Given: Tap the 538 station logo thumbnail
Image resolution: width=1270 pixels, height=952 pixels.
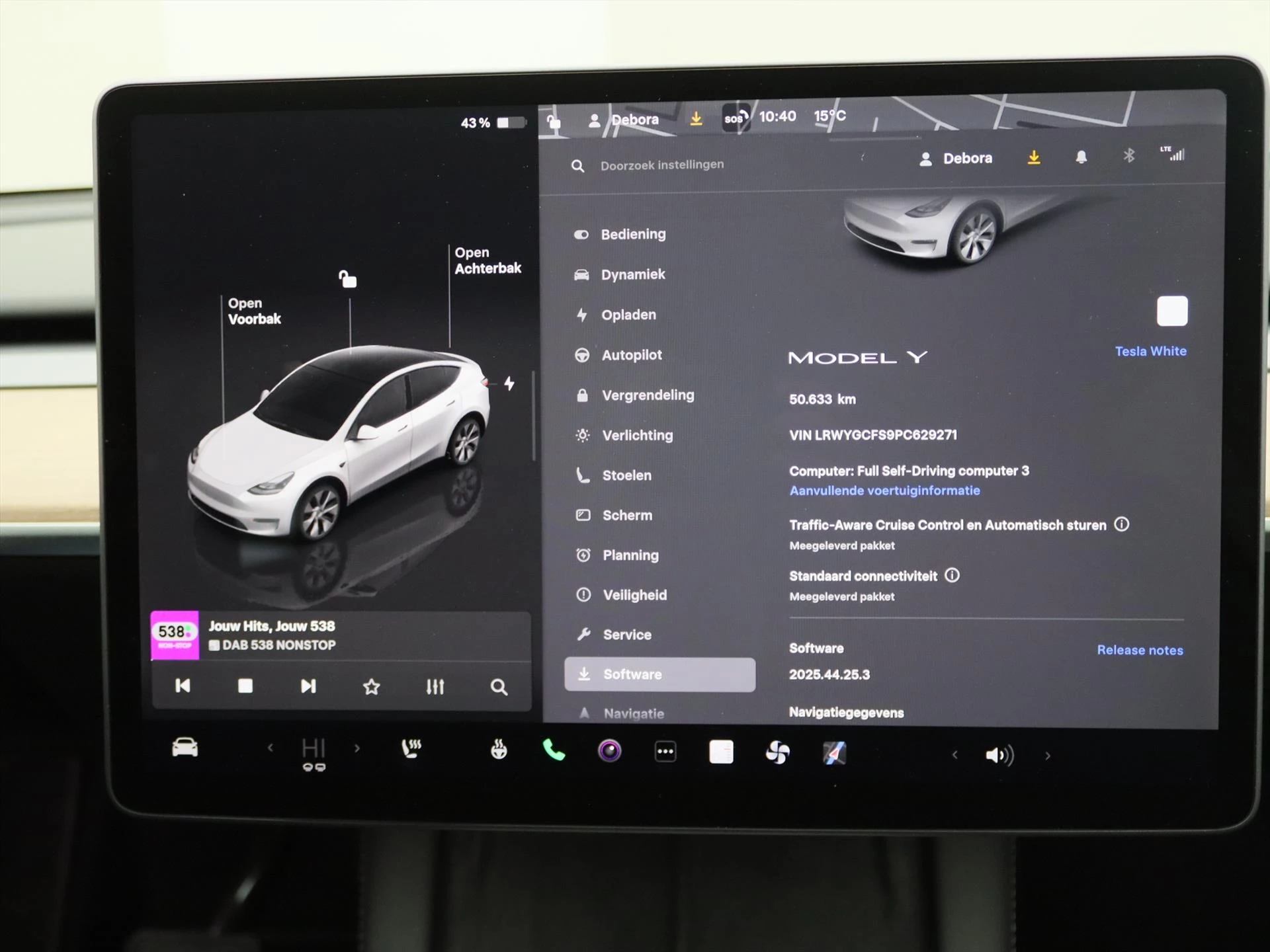Looking at the screenshot, I should tap(175, 635).
